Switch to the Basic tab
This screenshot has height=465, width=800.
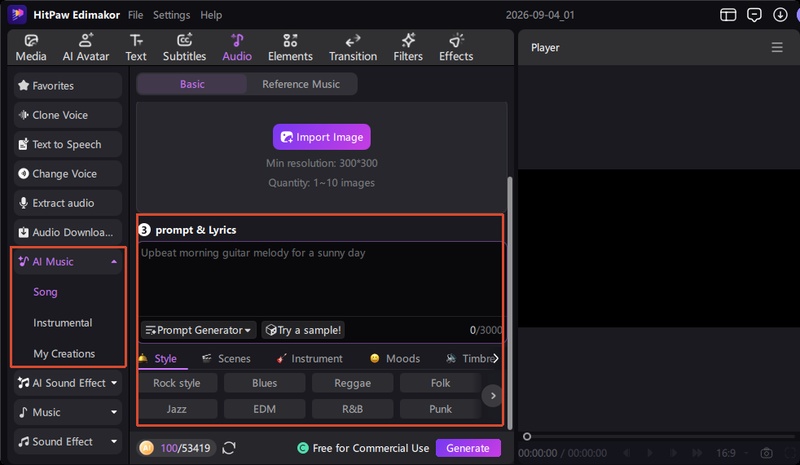point(192,84)
